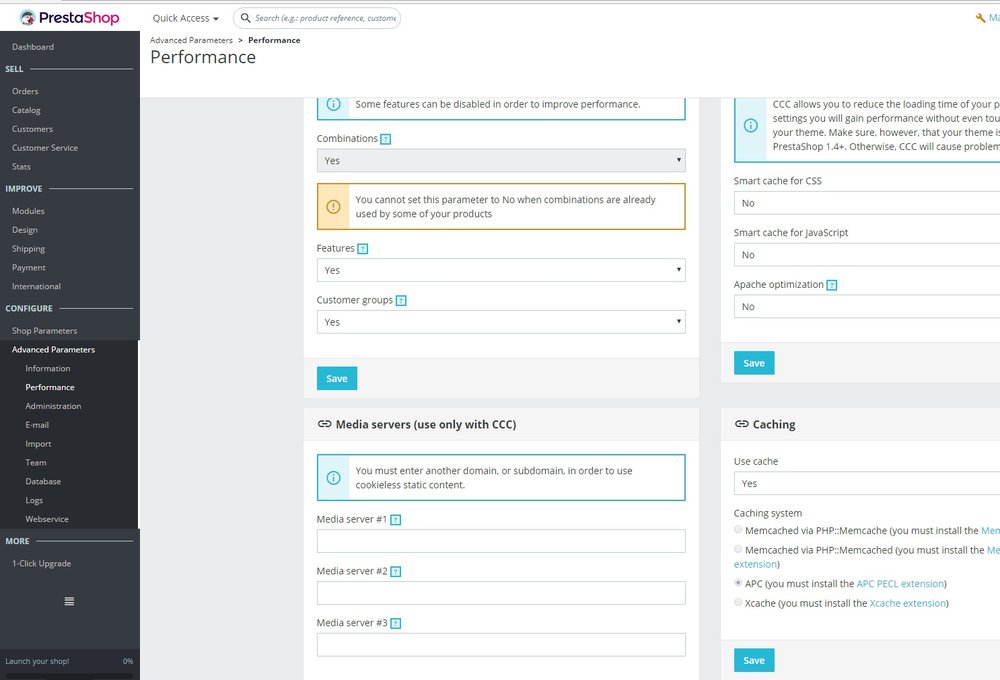Click the wrench icon in the top bar
The image size is (1000, 680).
980,18
